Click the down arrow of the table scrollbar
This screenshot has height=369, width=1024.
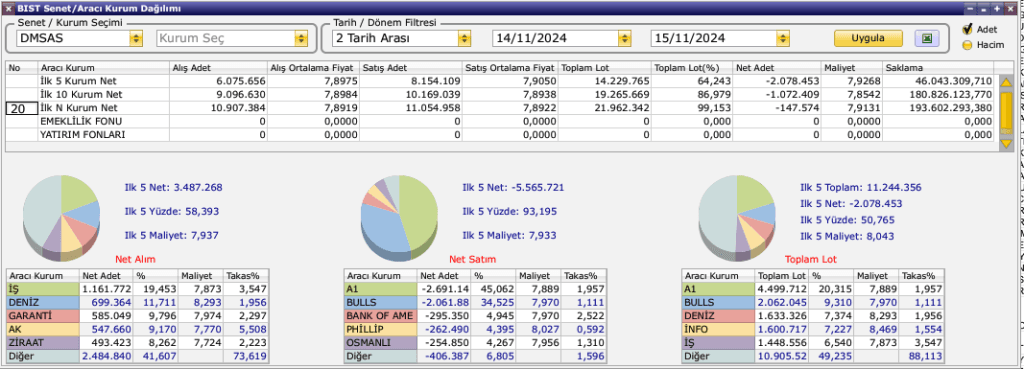[1006, 143]
